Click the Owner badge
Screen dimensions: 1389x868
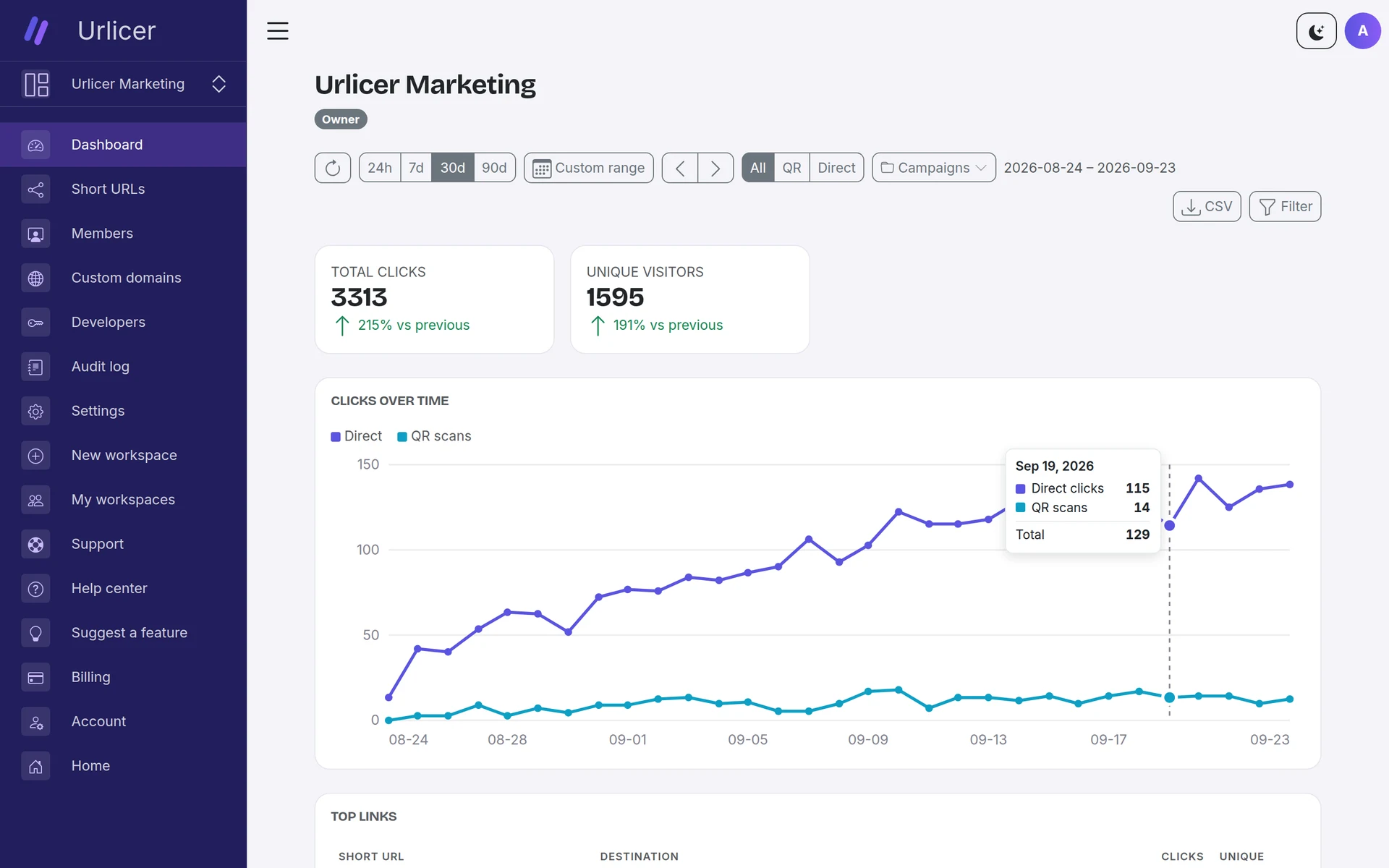coord(341,119)
